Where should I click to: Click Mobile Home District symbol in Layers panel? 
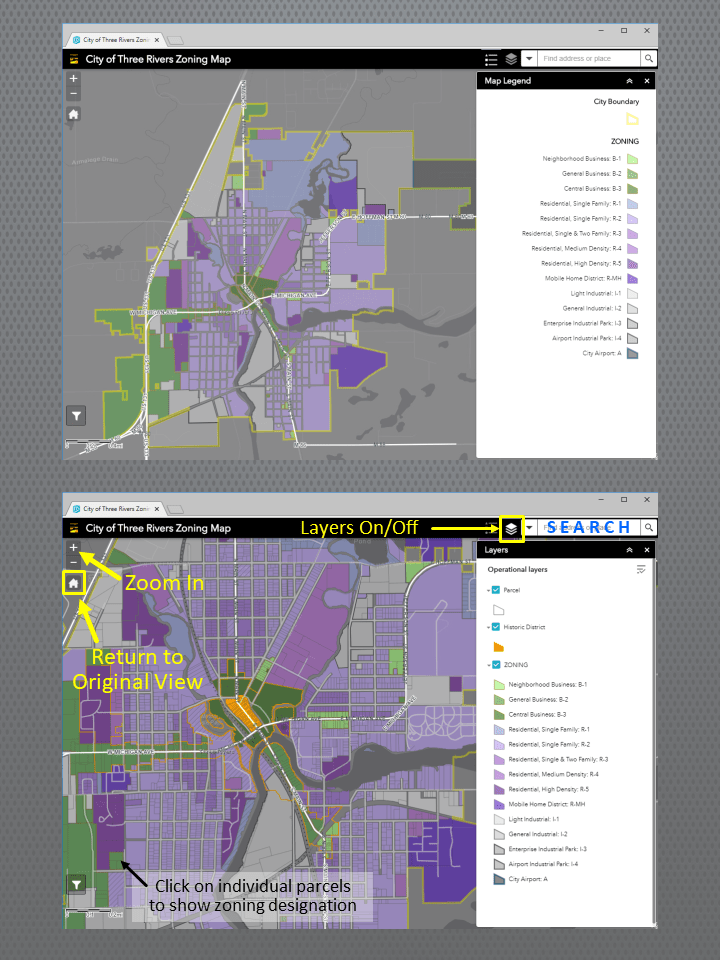tap(499, 804)
